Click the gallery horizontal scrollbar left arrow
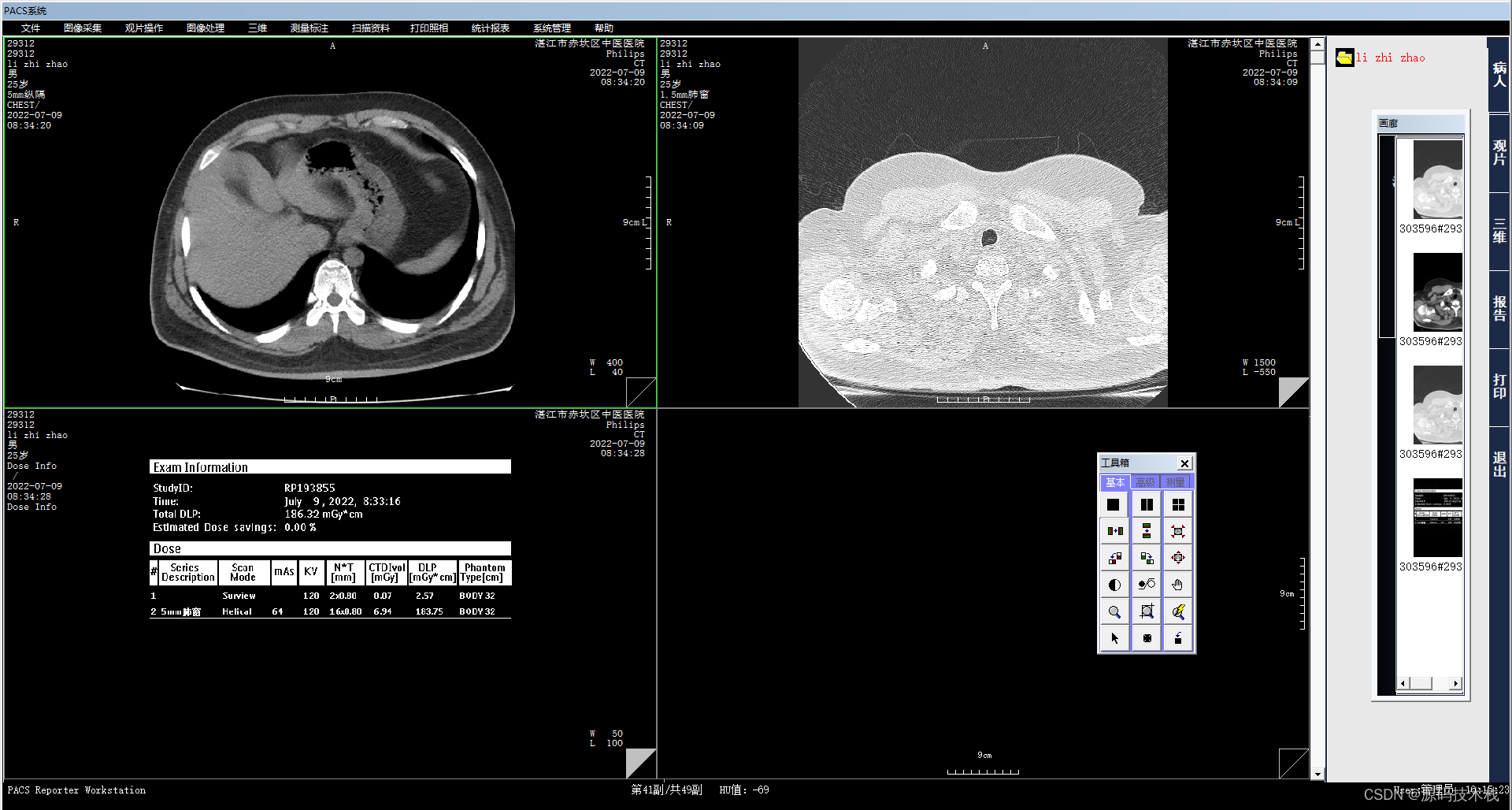The height and width of the screenshot is (810, 1512). [1403, 683]
